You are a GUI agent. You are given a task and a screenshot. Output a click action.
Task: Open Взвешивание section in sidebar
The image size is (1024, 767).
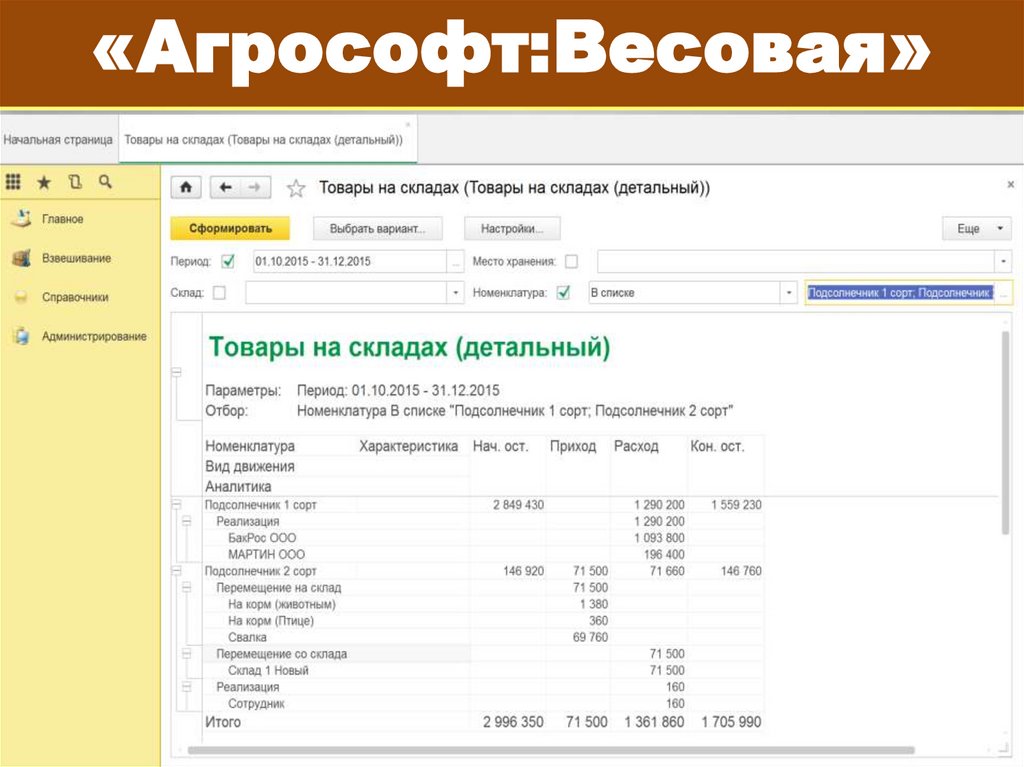(76, 258)
